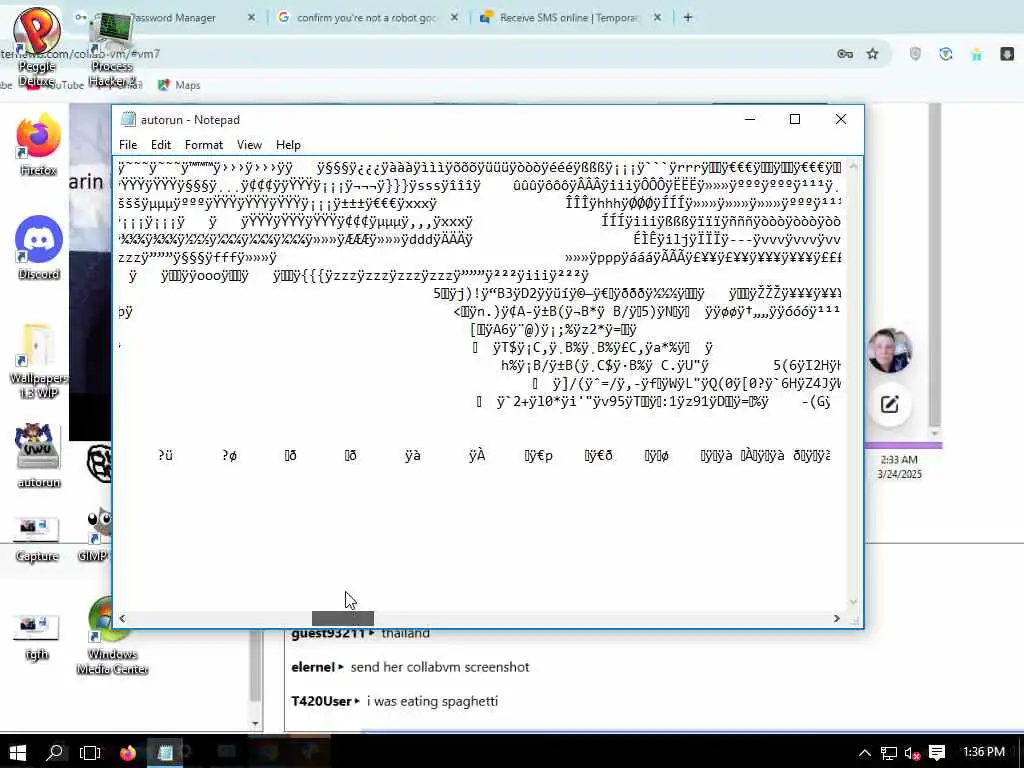Click inside the Notepad text area
The image size is (1024, 768).
[481, 384]
